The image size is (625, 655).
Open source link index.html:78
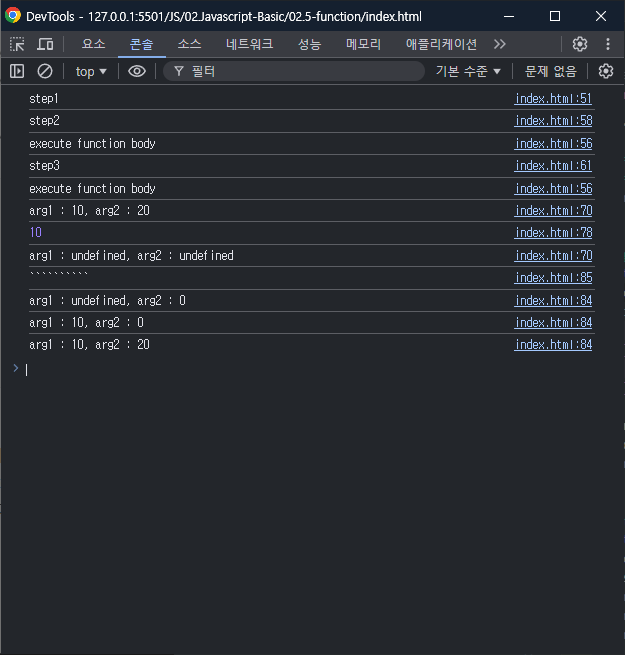[x=553, y=233]
